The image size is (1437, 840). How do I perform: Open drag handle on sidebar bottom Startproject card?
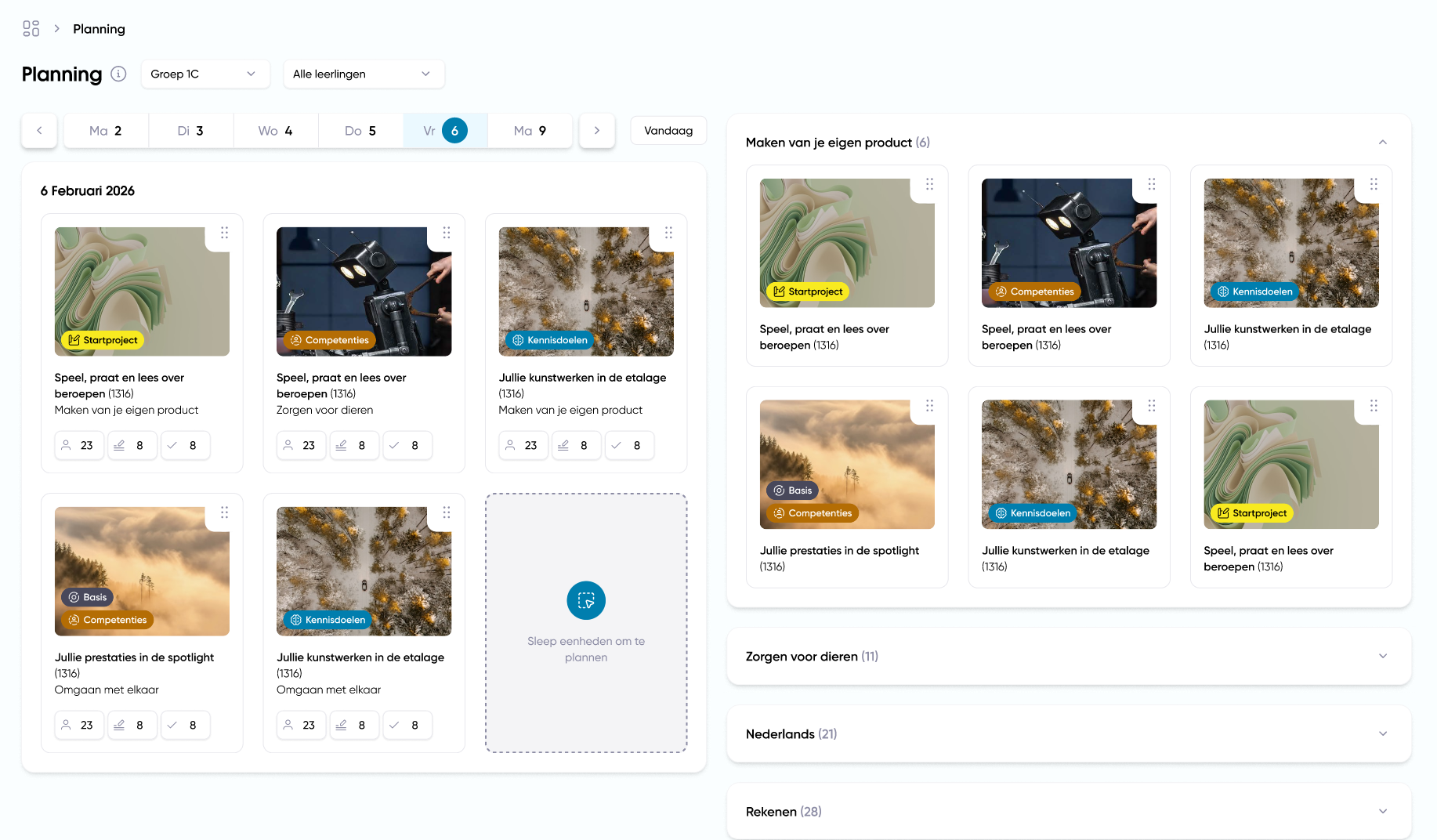1374,406
